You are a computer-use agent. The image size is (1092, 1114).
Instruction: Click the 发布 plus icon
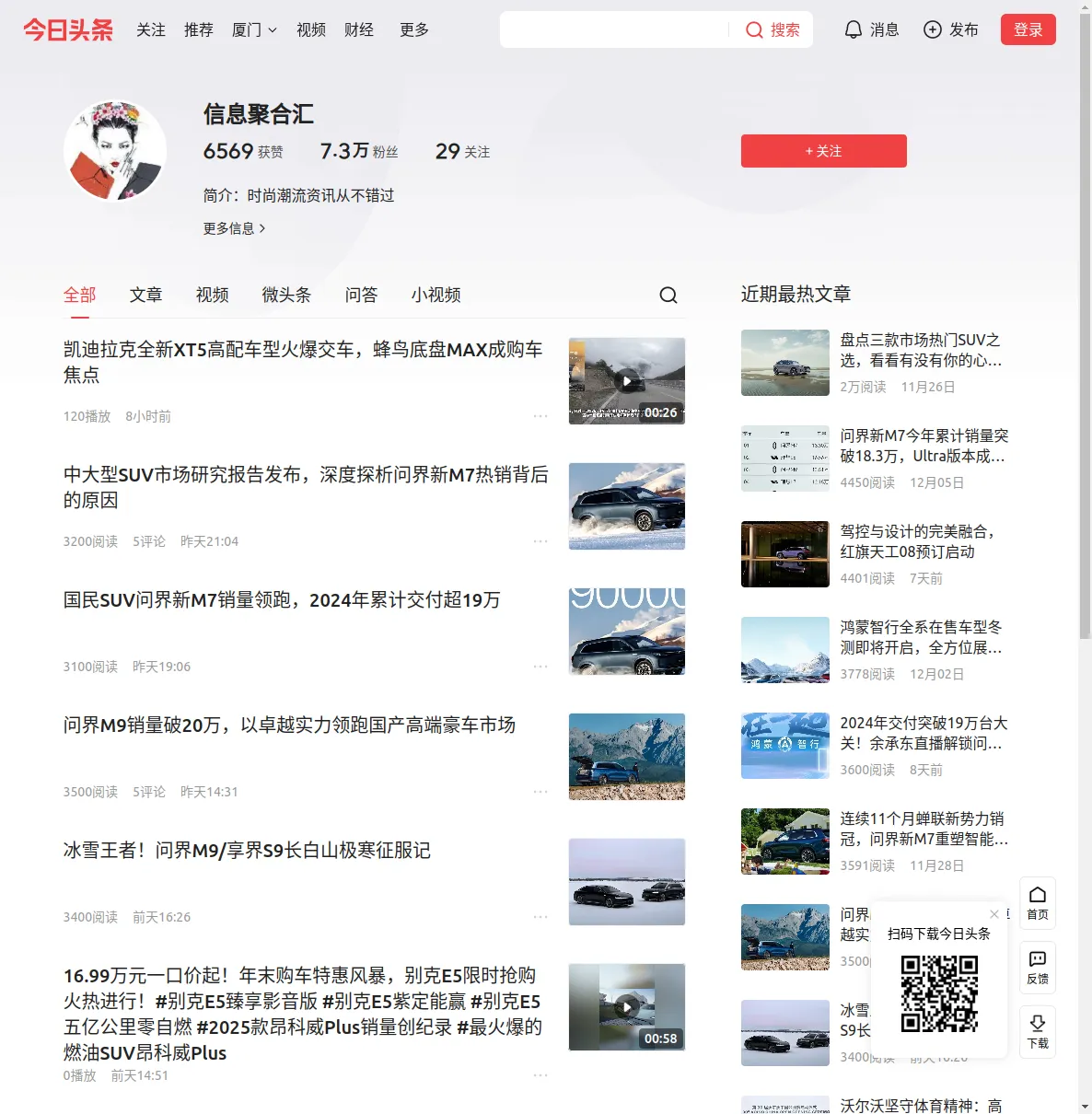coord(933,29)
